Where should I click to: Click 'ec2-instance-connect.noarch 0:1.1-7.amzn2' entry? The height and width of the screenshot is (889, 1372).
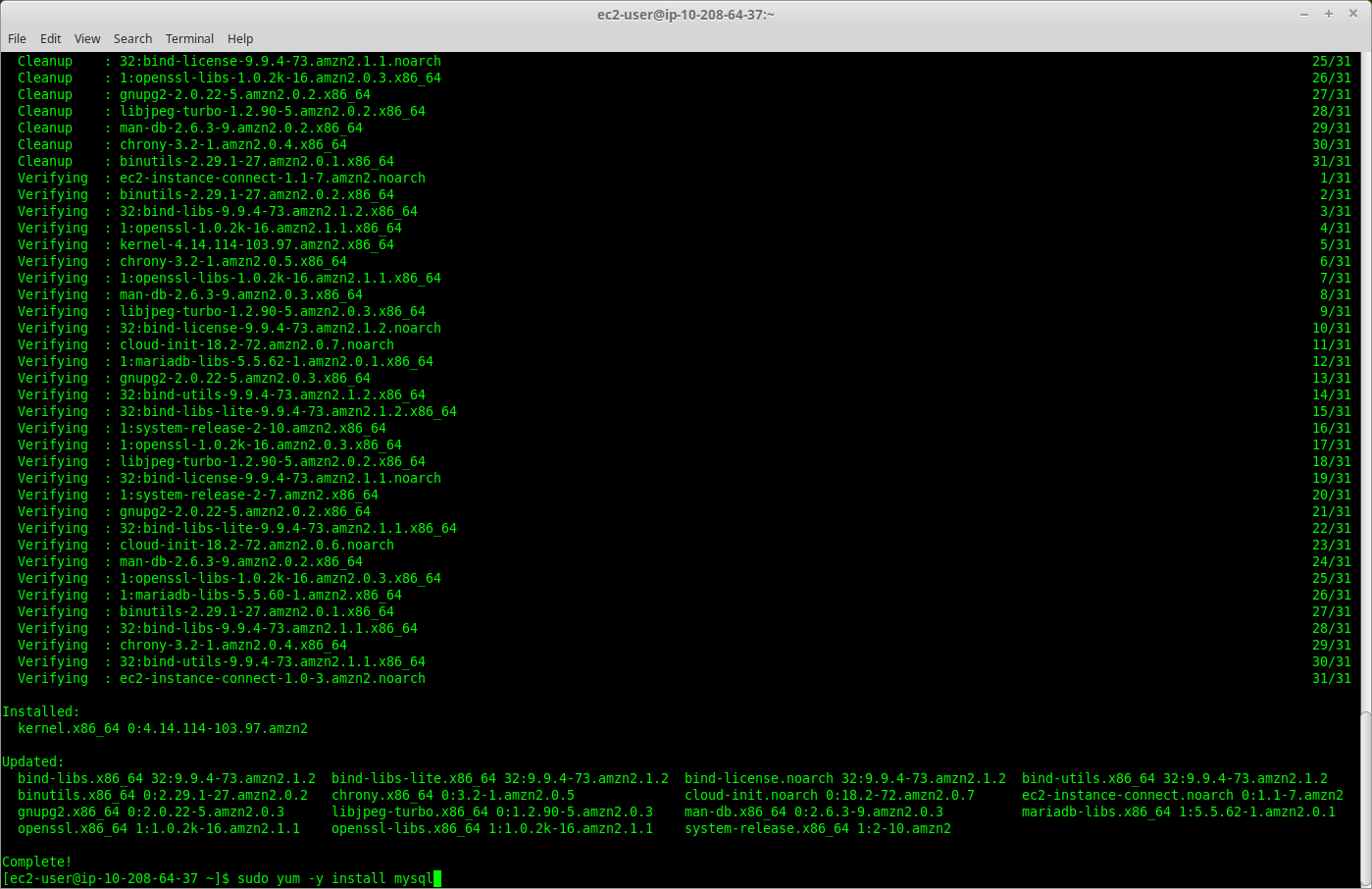tap(1183, 795)
